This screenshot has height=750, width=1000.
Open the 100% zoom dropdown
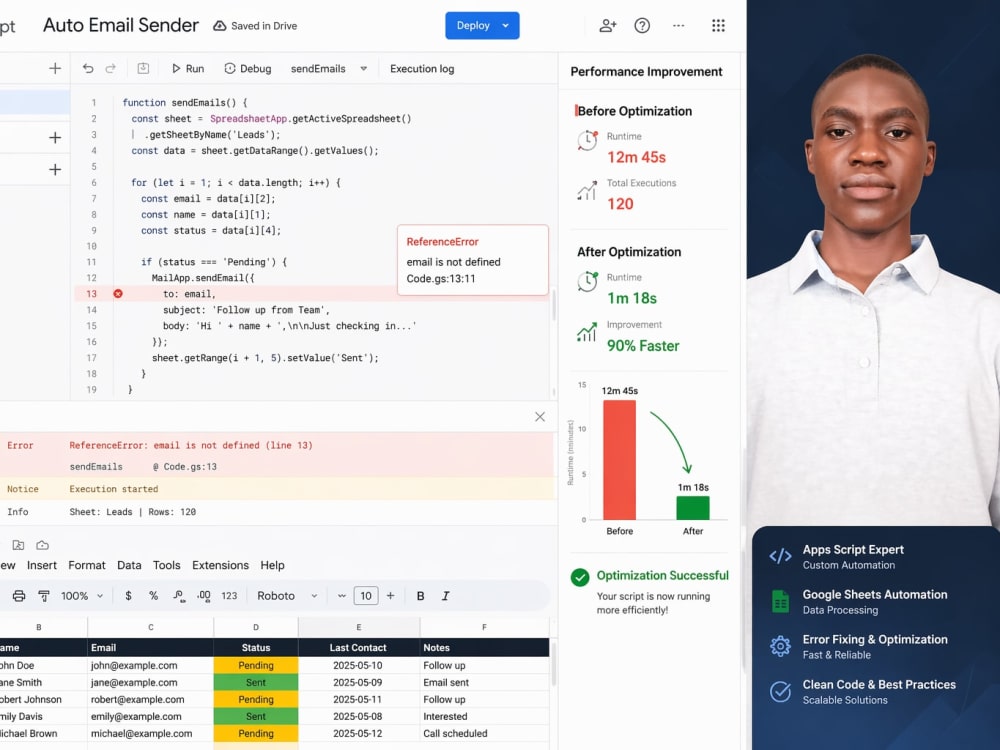coord(82,596)
